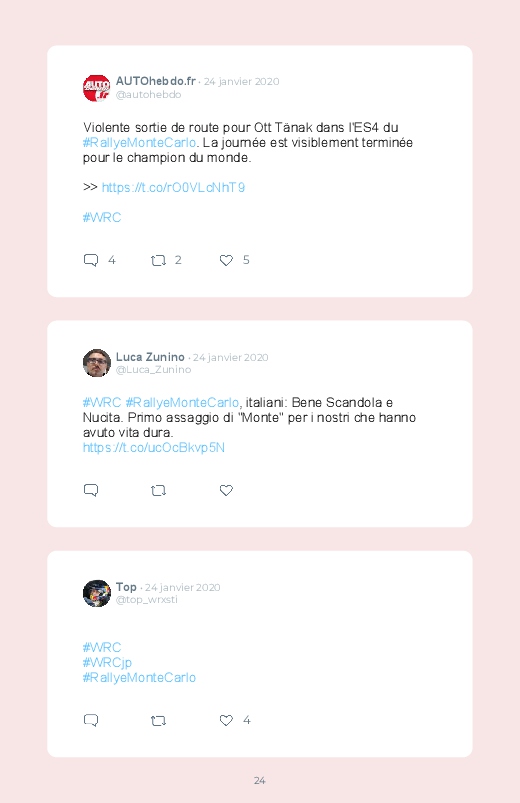Retweet the AUTOhebdo.fr tweet
520x803 pixels.
click(158, 260)
